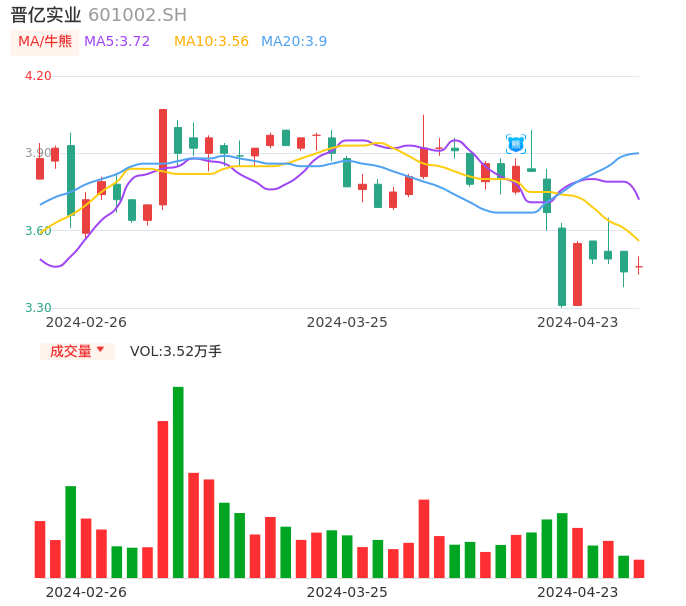
Task: Click the 3.30 price axis label
Action: pos(38,308)
